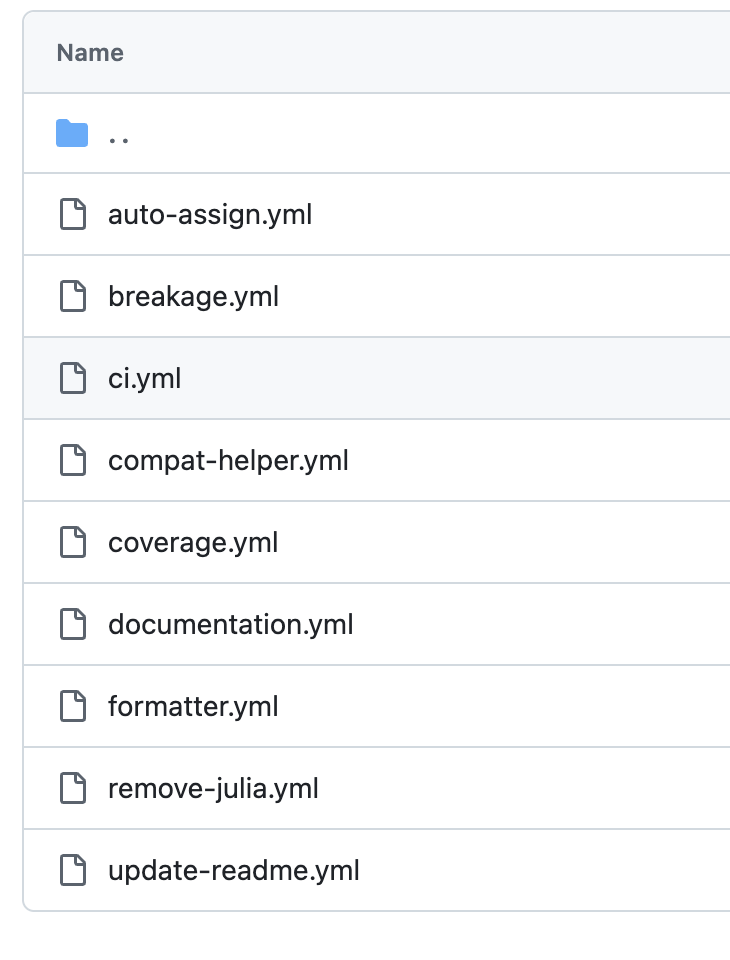This screenshot has width=730, height=960.
Task: Click the file icon beside ci.yml
Action: (x=72, y=378)
